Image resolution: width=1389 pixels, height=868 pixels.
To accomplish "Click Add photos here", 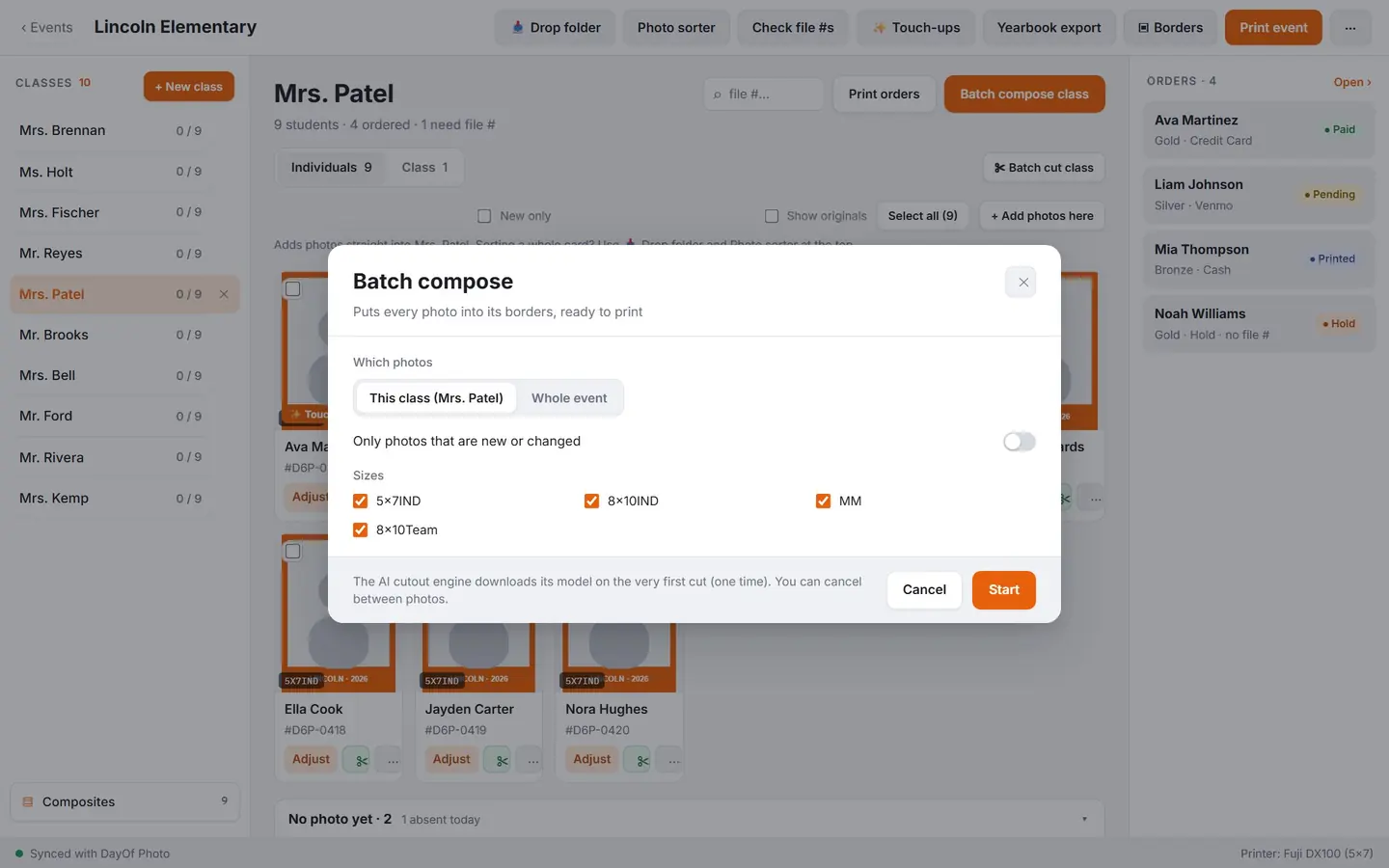I will (1042, 216).
